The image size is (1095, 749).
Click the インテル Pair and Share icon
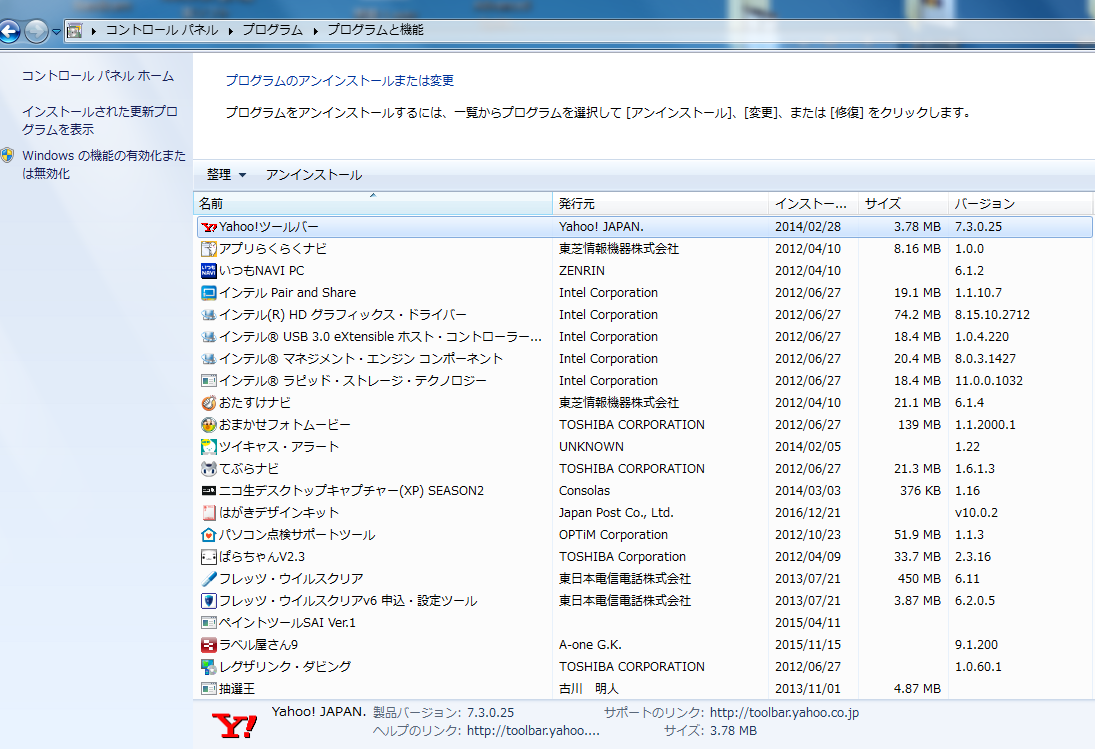[x=209, y=293]
